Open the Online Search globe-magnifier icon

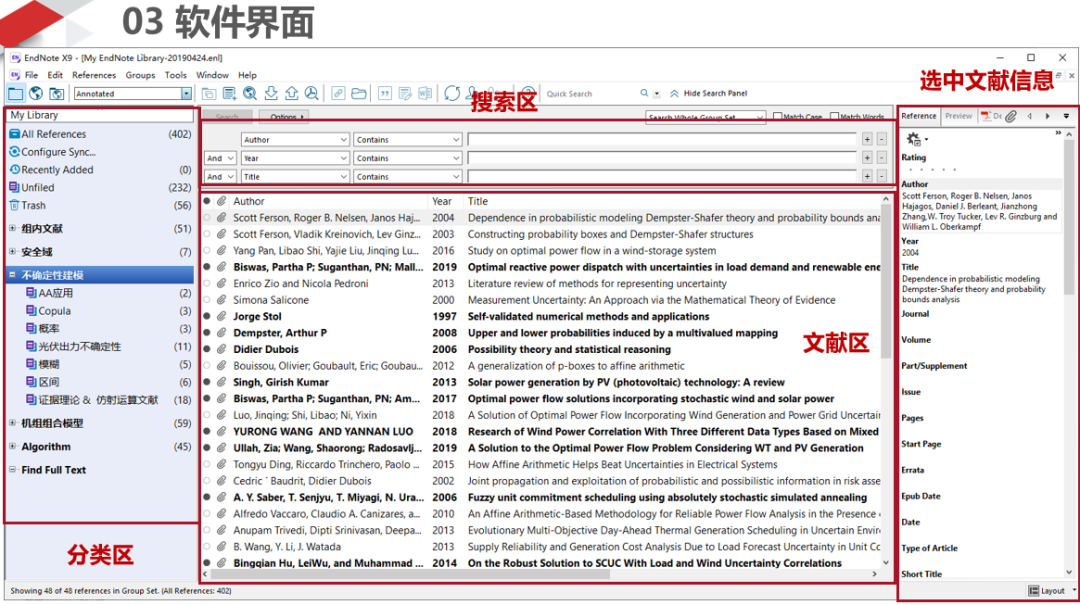click(x=250, y=94)
